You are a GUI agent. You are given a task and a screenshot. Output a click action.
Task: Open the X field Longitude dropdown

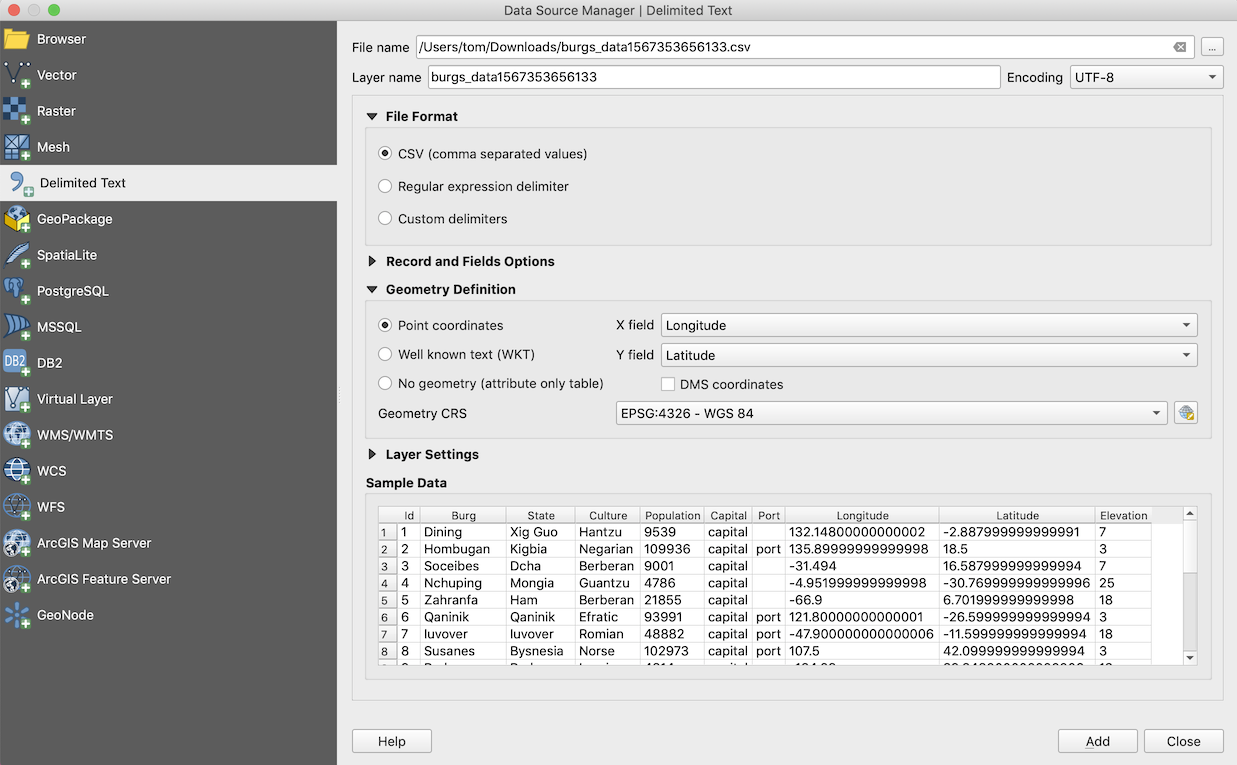[x=929, y=325]
